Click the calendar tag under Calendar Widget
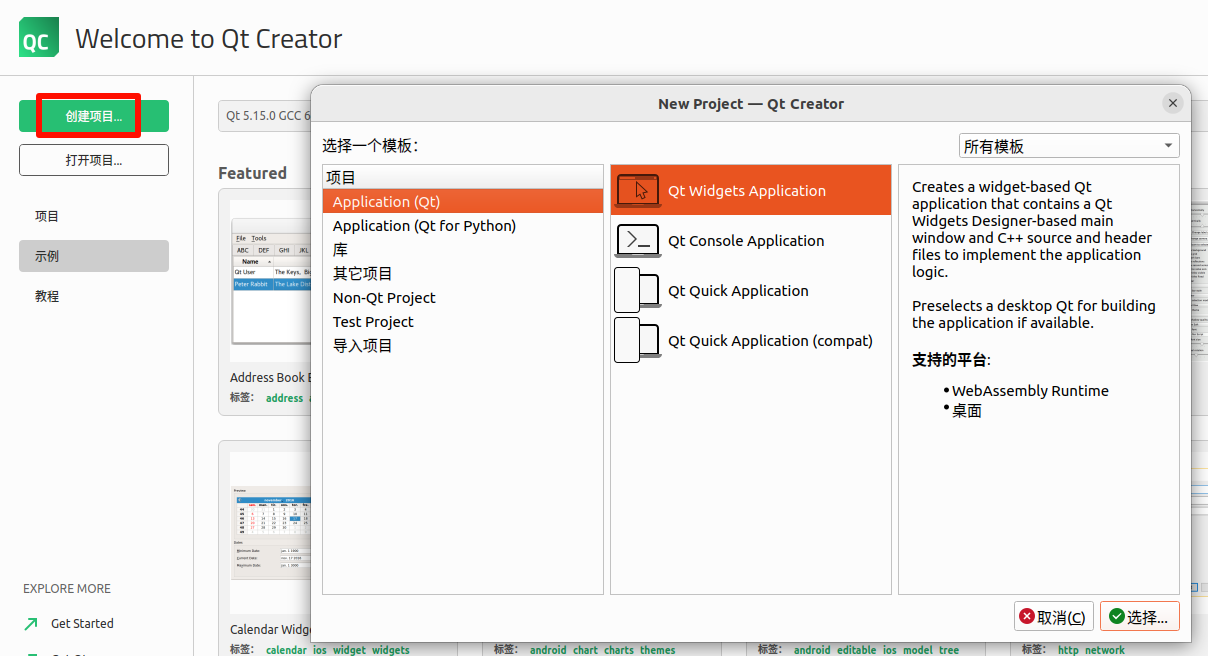Screen dimensions: 1208x656 click(x=286, y=650)
